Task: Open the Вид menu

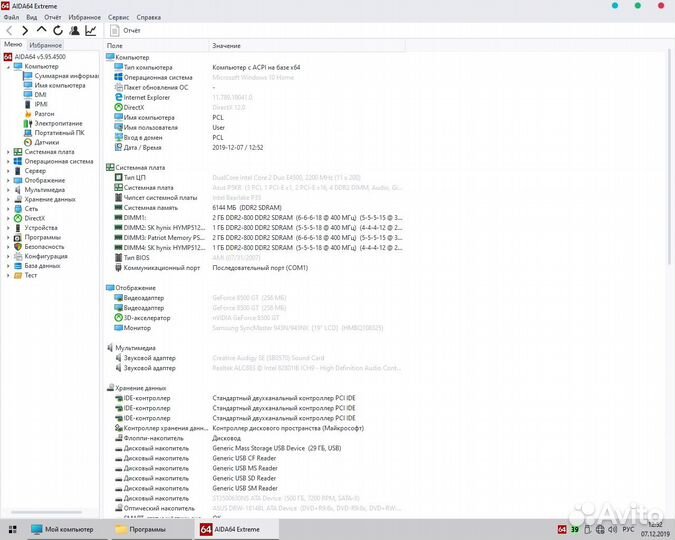Action: (x=31, y=17)
